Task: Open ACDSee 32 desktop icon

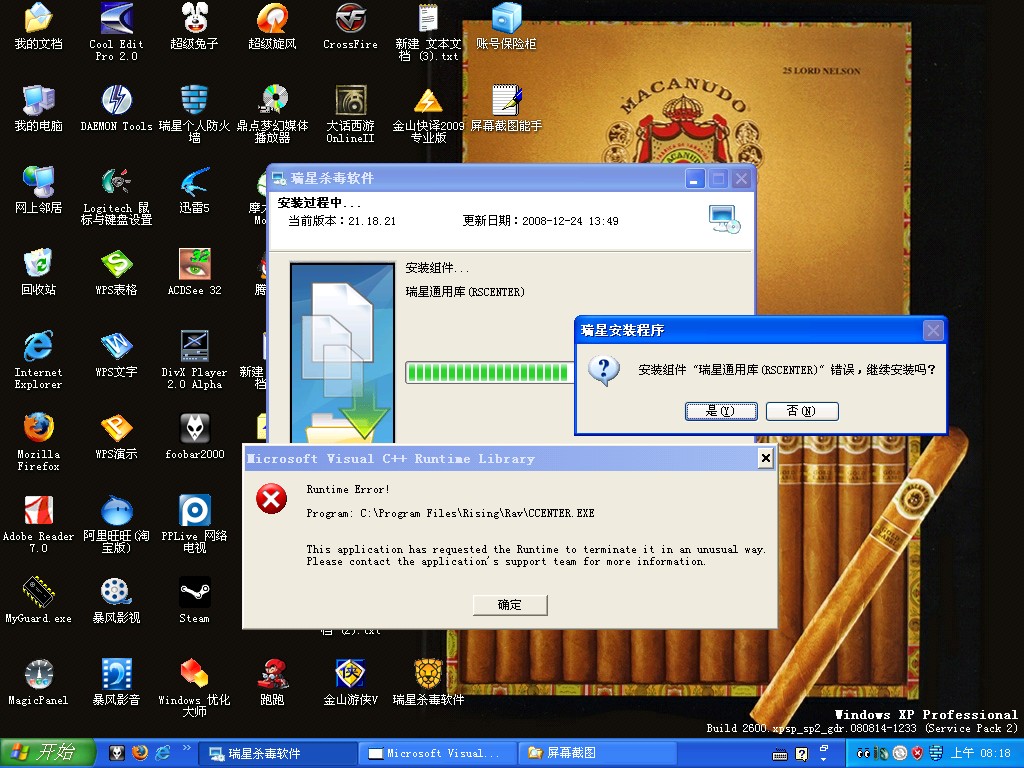Action: point(194,272)
